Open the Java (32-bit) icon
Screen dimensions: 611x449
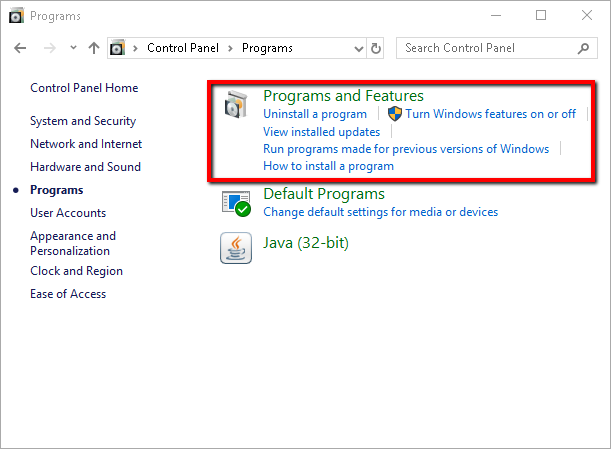point(234,246)
